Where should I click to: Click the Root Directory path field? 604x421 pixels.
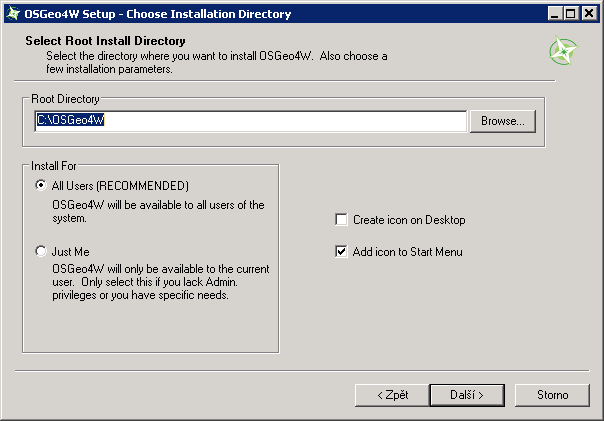(250, 121)
